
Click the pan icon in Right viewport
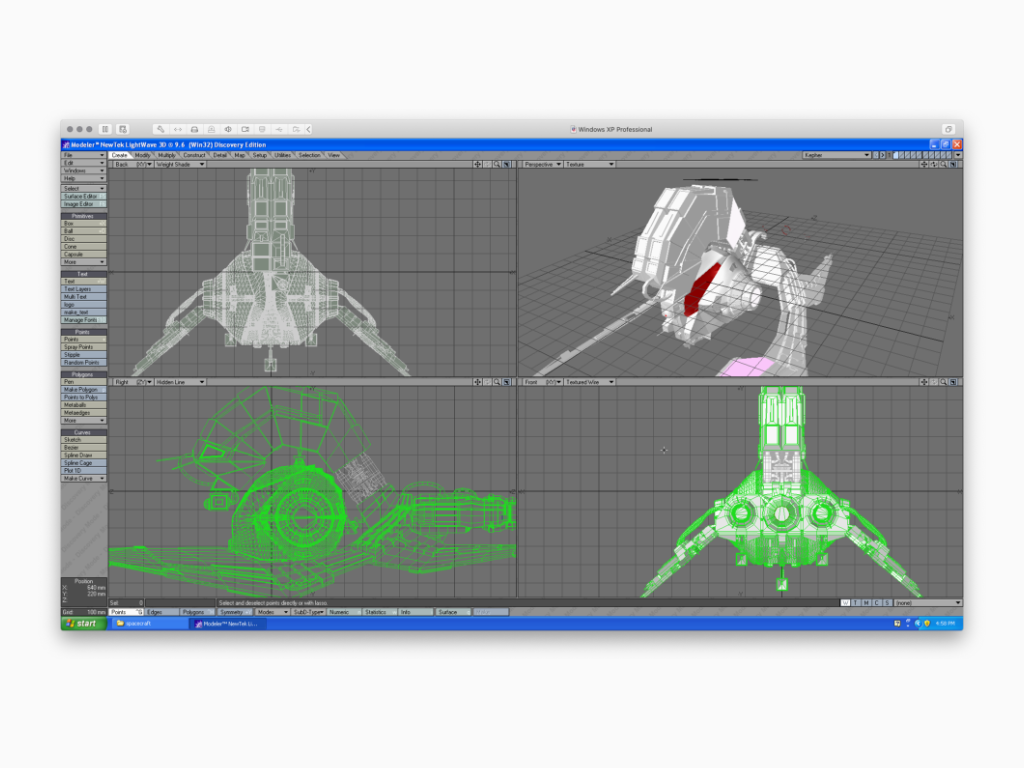pos(477,382)
